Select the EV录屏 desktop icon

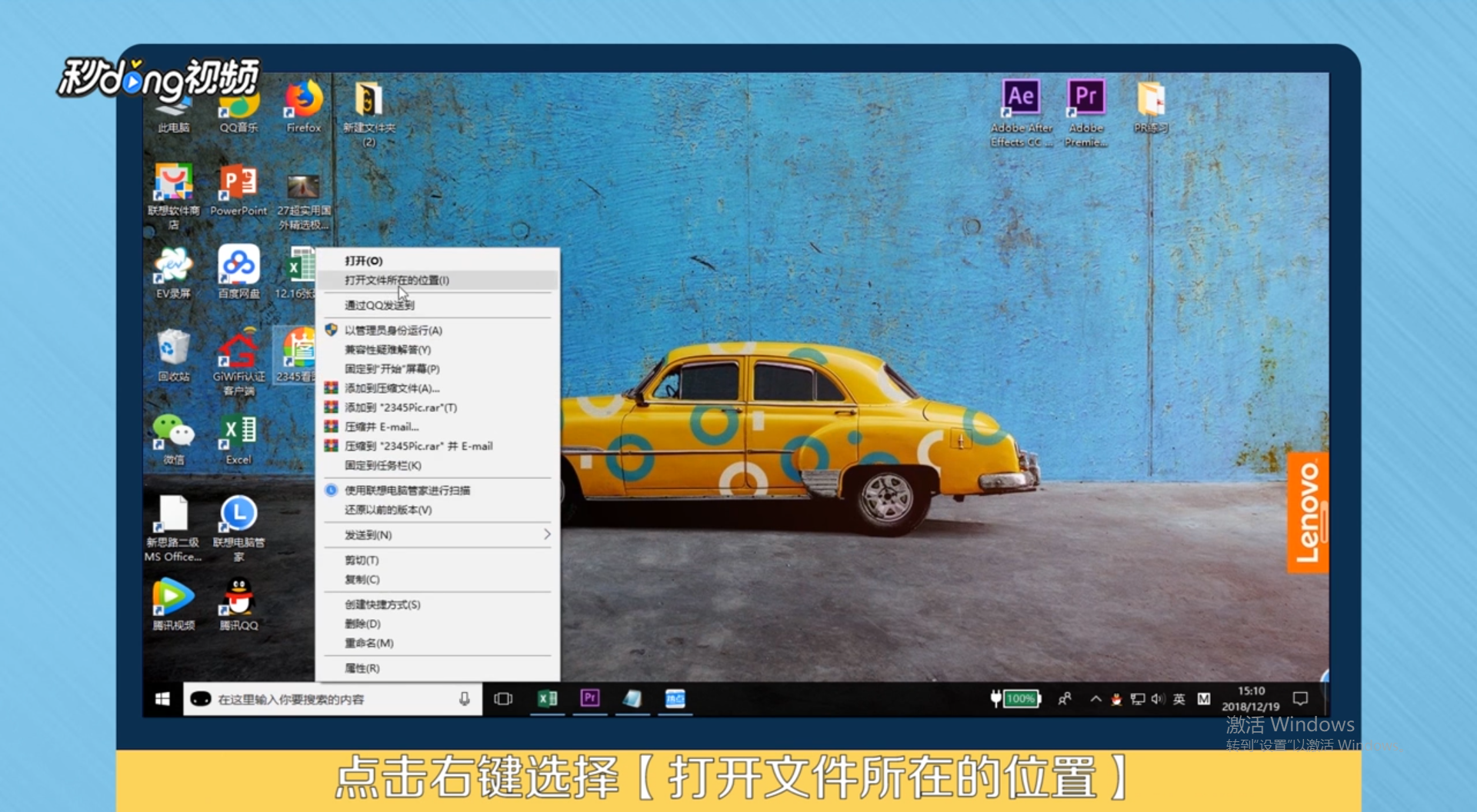174,272
